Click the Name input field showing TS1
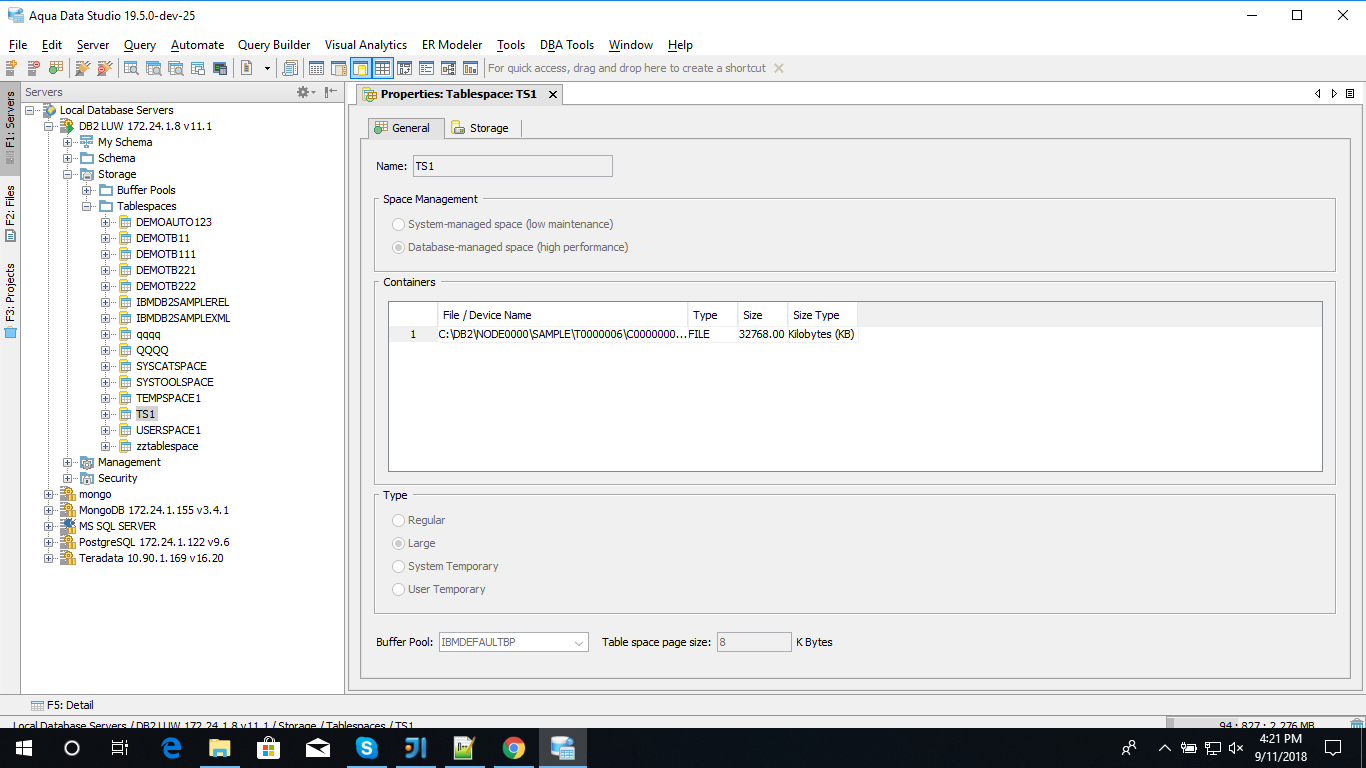 pyautogui.click(x=512, y=166)
